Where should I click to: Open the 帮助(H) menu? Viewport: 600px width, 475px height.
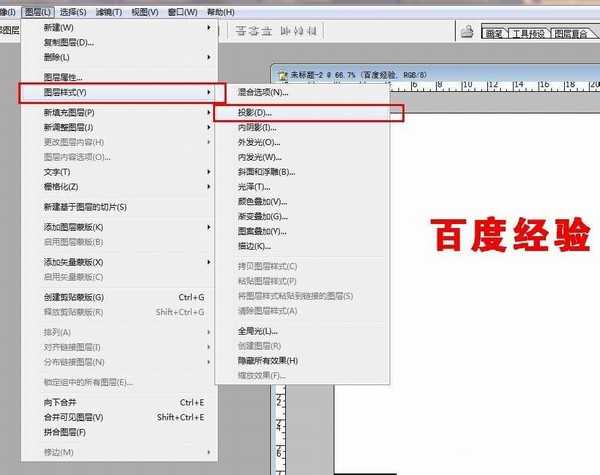pos(221,12)
